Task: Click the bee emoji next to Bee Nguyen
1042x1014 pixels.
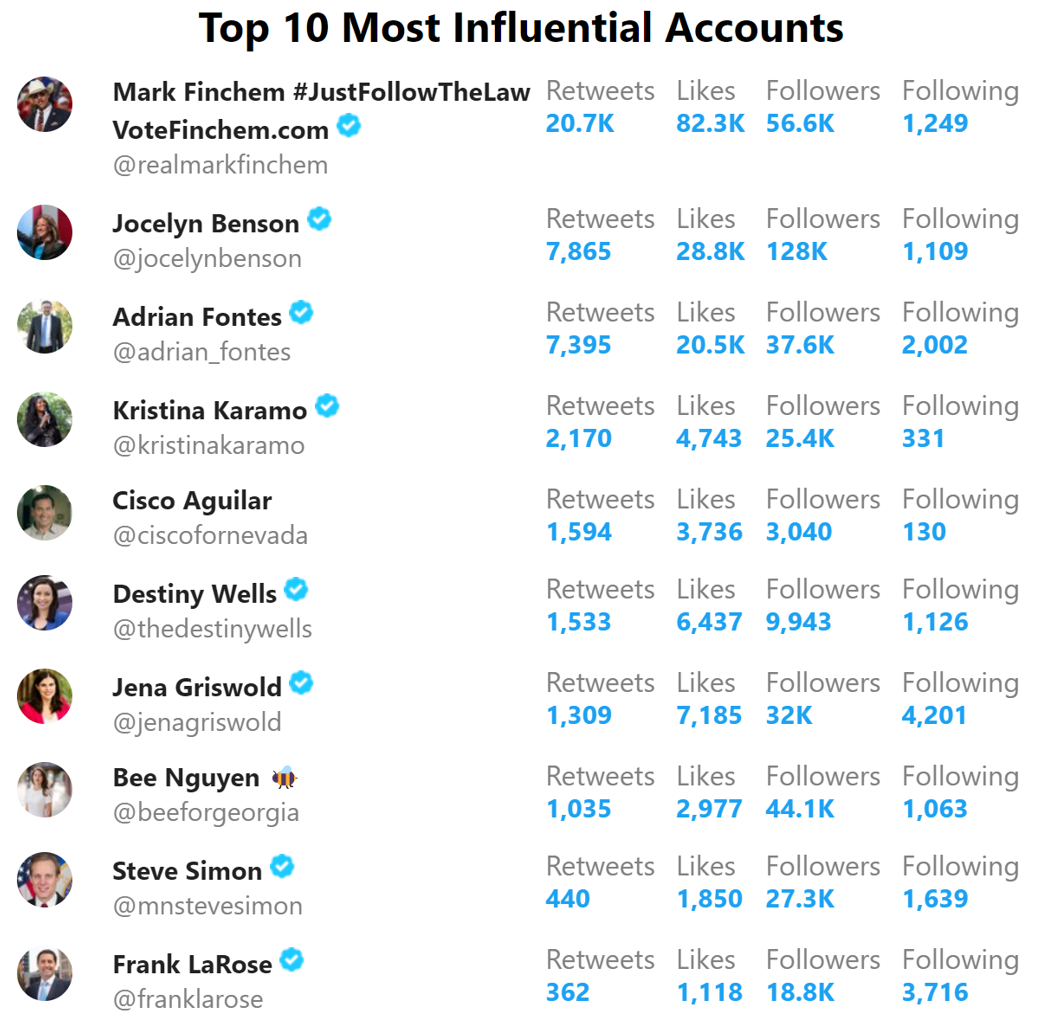Action: (x=284, y=776)
